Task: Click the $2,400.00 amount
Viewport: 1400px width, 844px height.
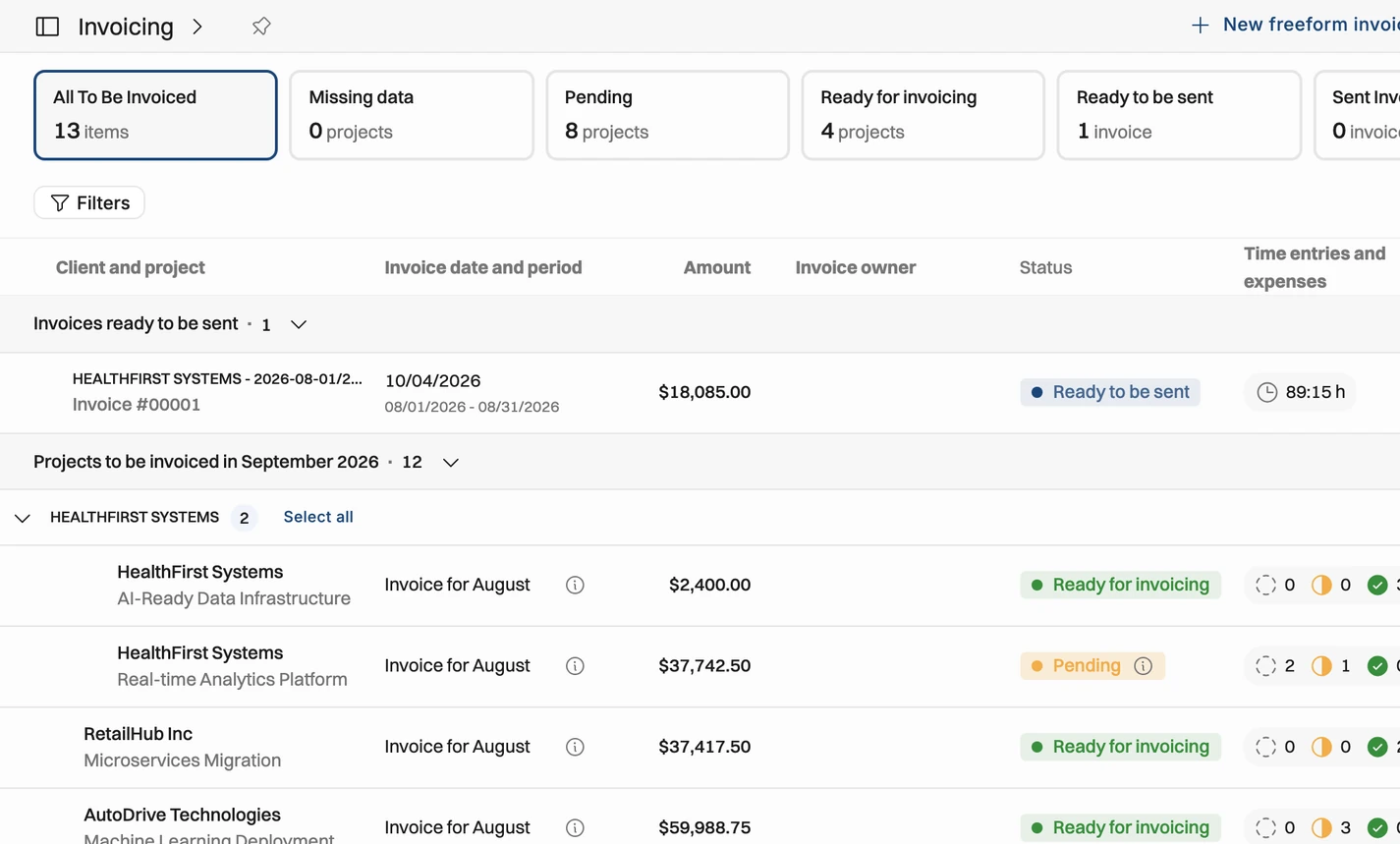Action: 709,585
